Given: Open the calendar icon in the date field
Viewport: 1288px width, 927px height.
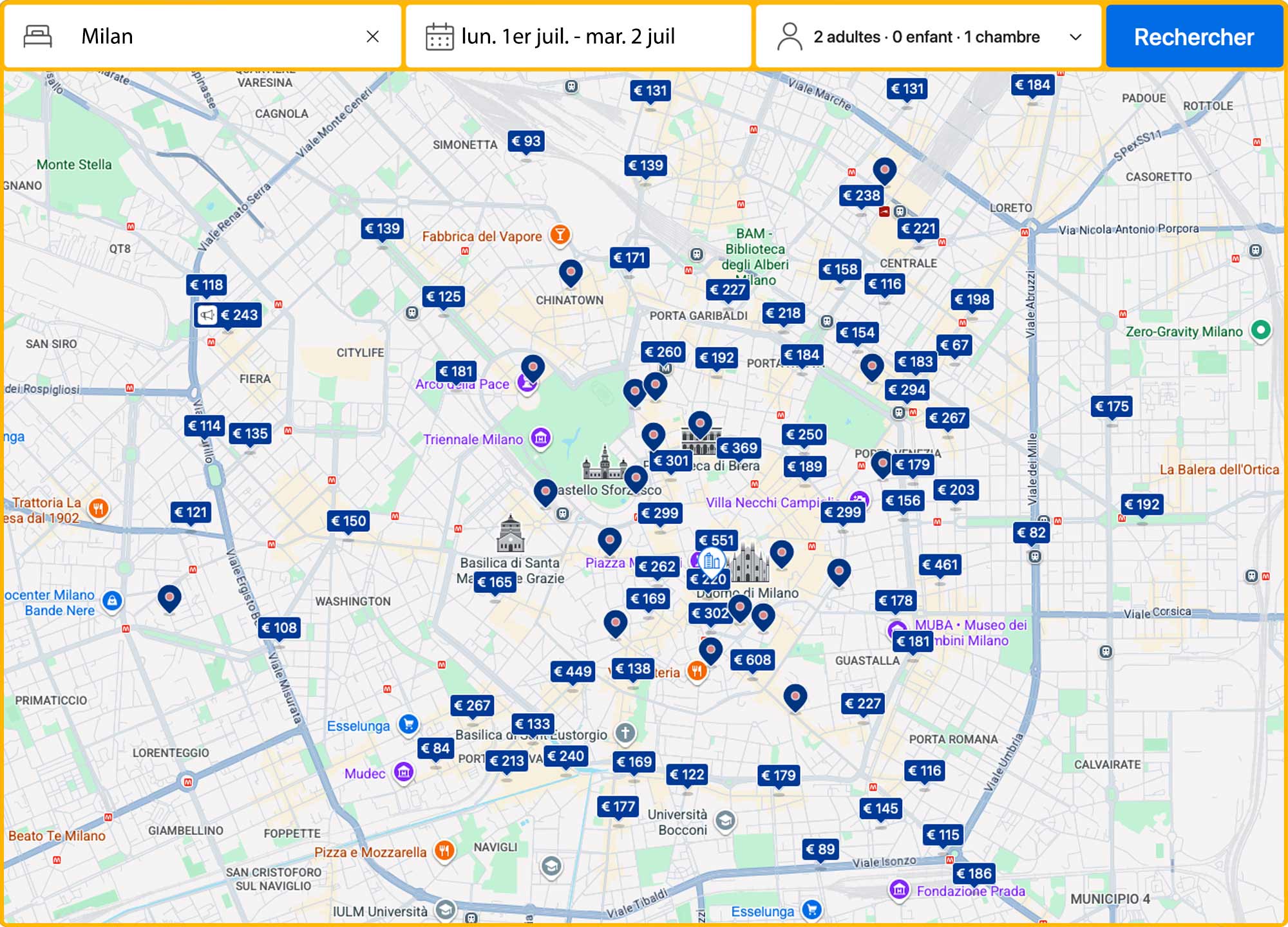Looking at the screenshot, I should [440, 37].
